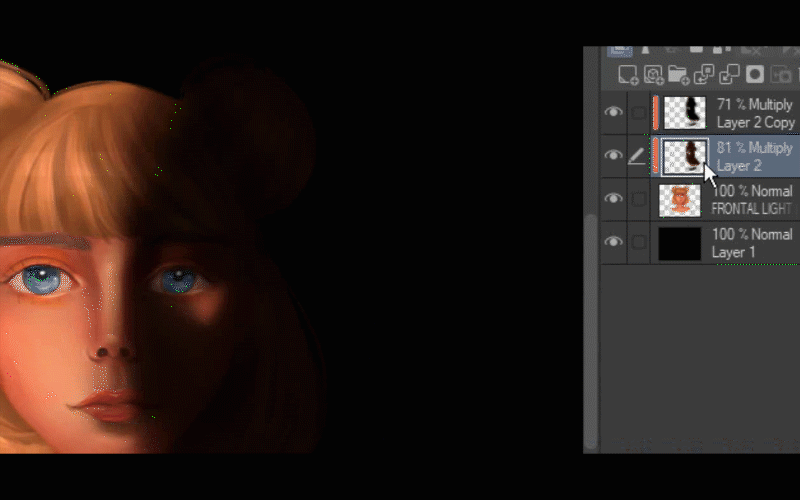Click the FRONTAL LIGHT layer thumbnail
Viewport: 800px width, 500px height.
click(x=680, y=200)
